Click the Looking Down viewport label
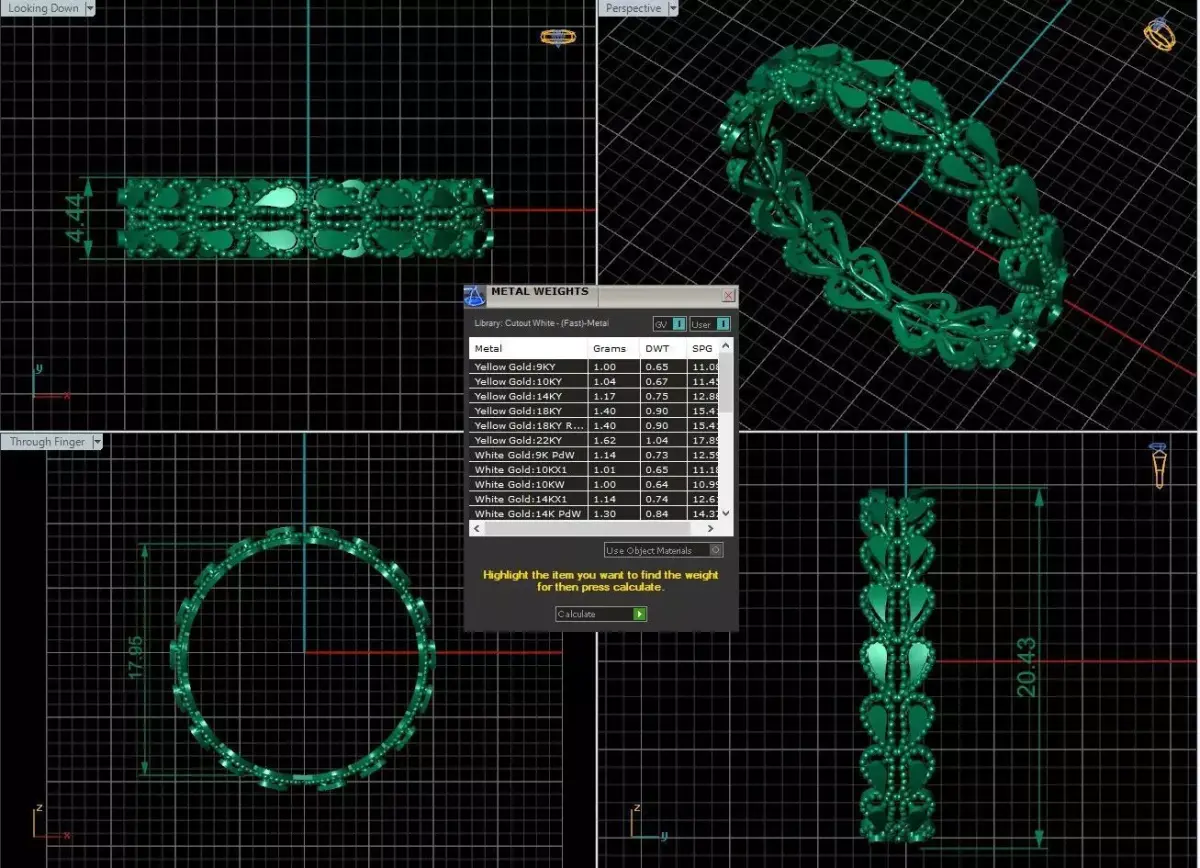Screen dimensions: 1200x868 (44, 8)
